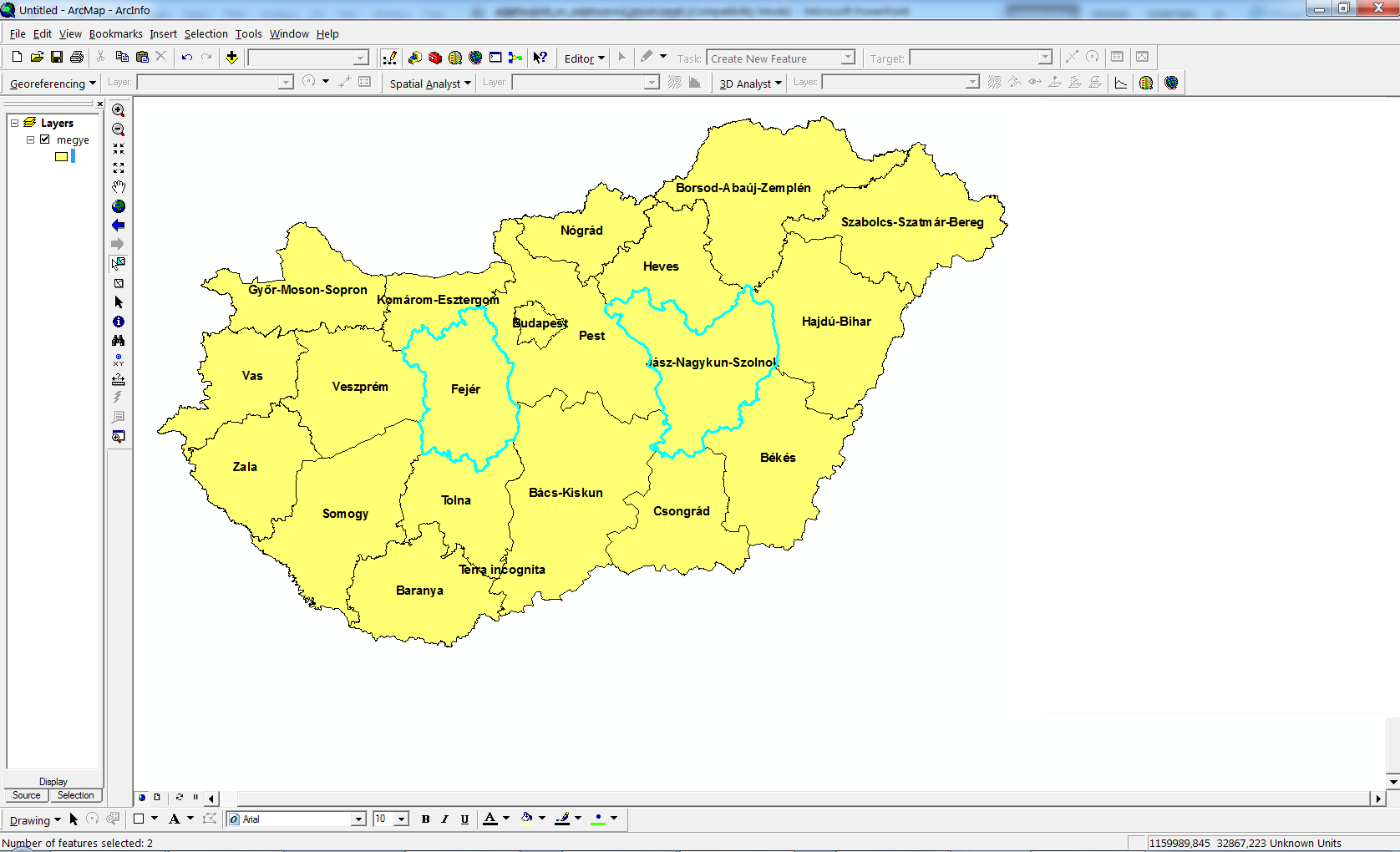Select the Identify info tool

(x=119, y=322)
